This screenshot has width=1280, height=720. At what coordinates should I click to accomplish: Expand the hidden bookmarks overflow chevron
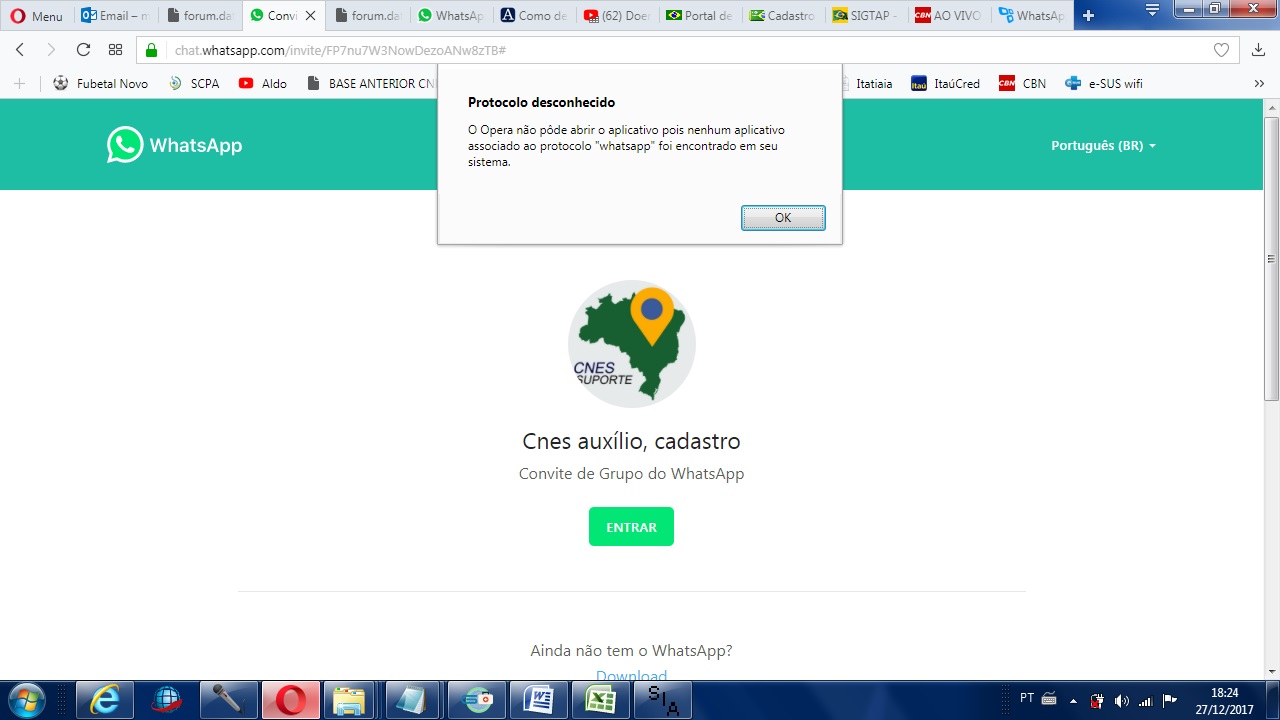point(1259,84)
